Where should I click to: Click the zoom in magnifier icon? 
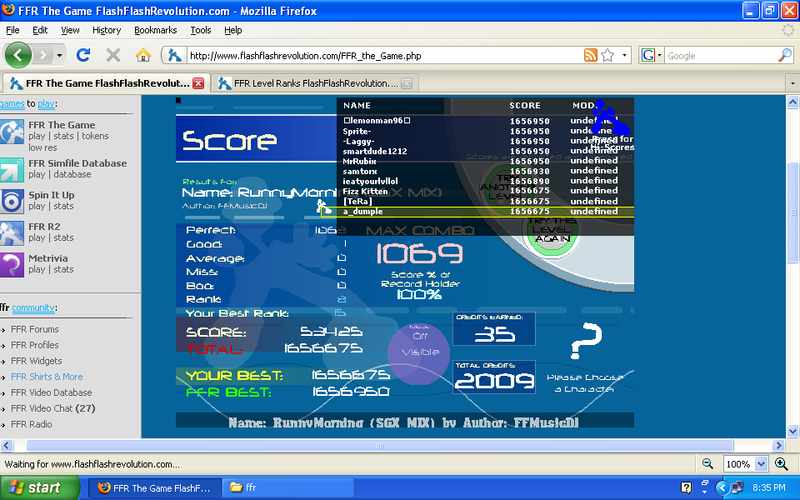coord(779,464)
